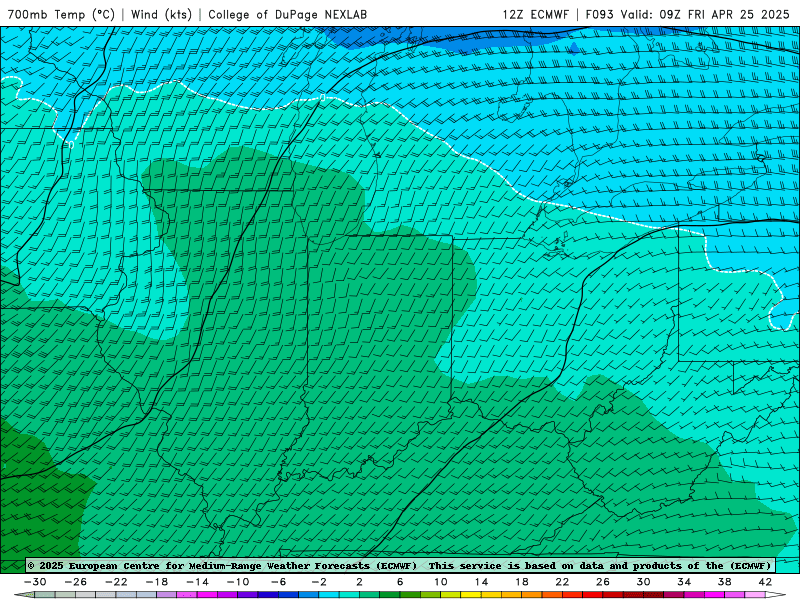Select the positive '22' legend value
Viewport: 800px width, 600px height.
(x=562, y=582)
